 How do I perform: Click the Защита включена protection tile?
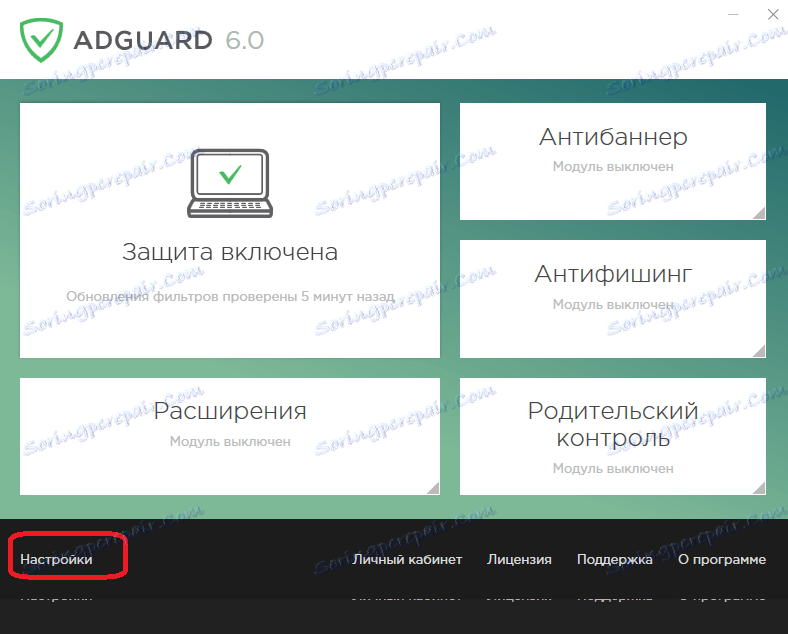tap(230, 231)
